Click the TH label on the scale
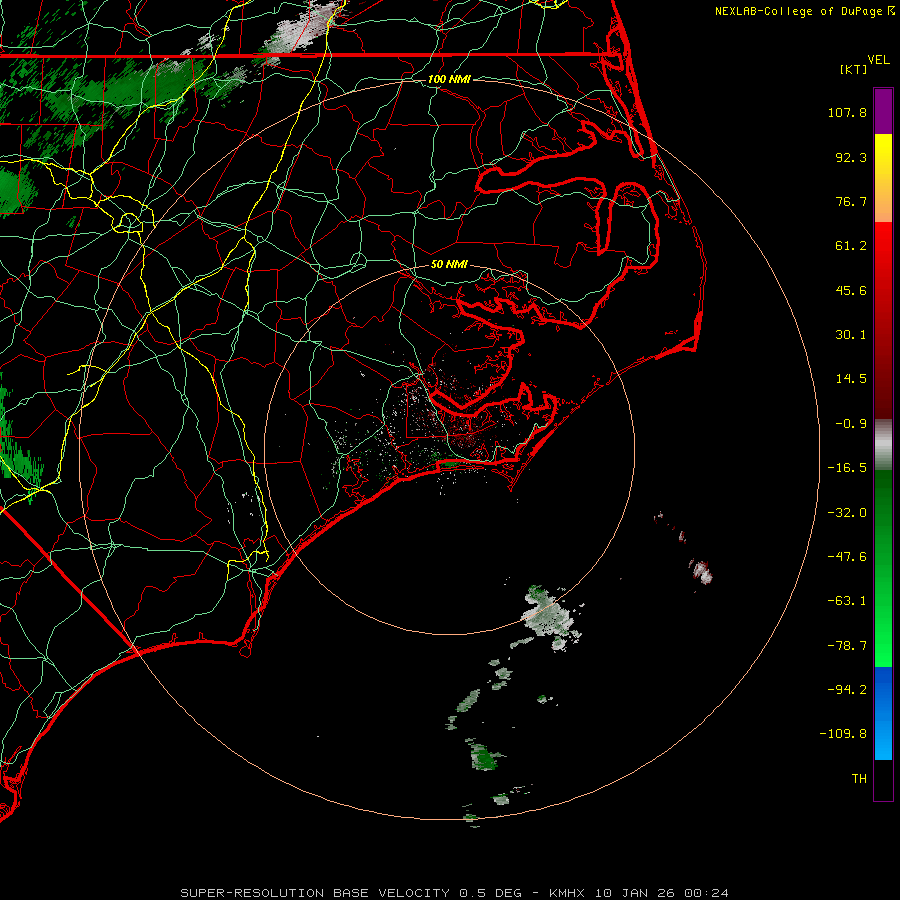Viewport: 900px width, 900px height. 859,779
